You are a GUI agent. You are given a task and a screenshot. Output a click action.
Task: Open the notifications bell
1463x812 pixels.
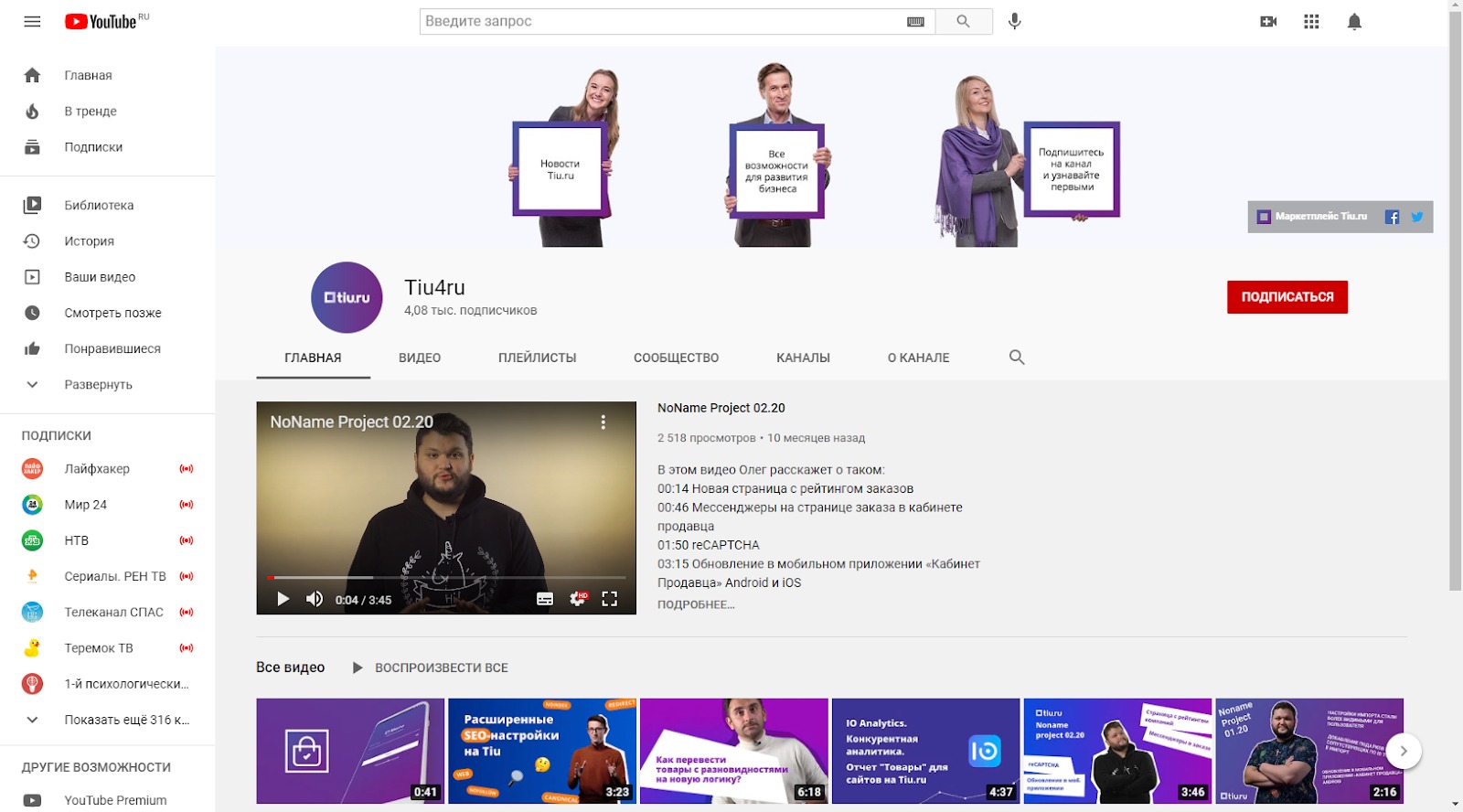[1354, 21]
